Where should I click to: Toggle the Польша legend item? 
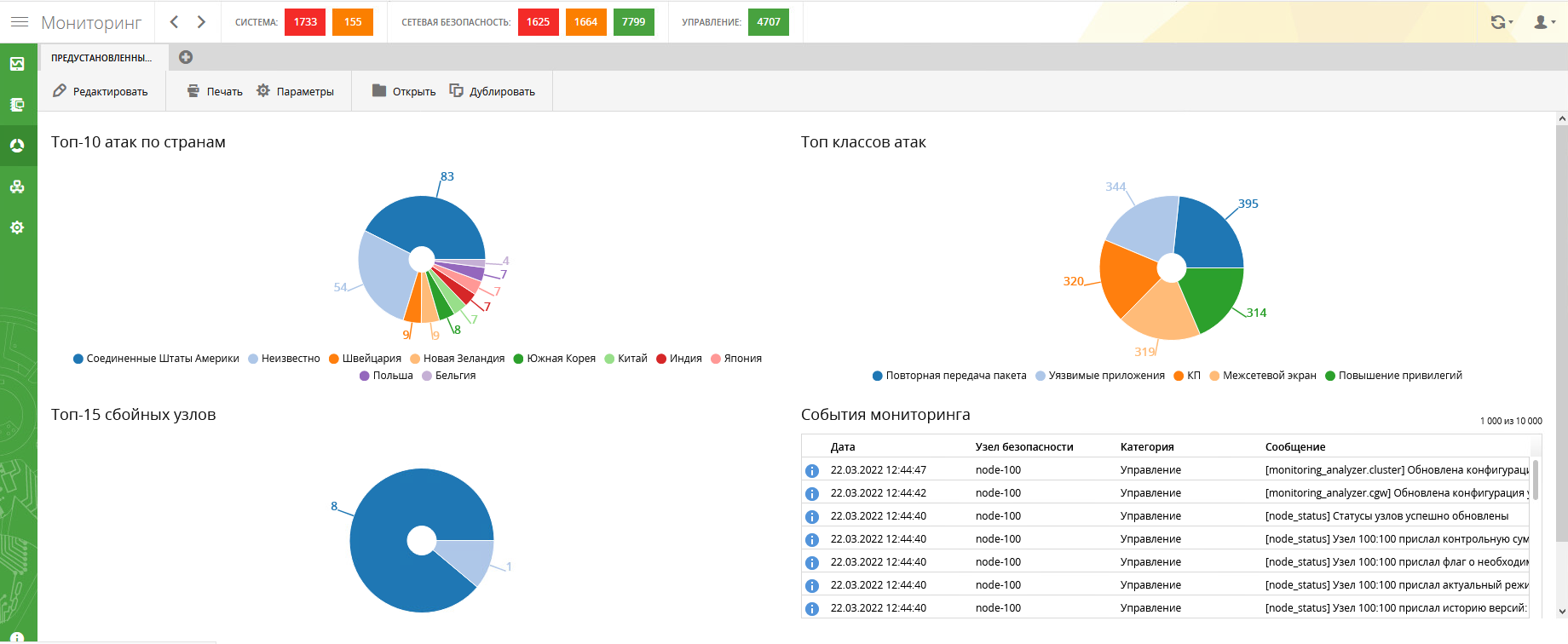pyautogui.click(x=386, y=376)
